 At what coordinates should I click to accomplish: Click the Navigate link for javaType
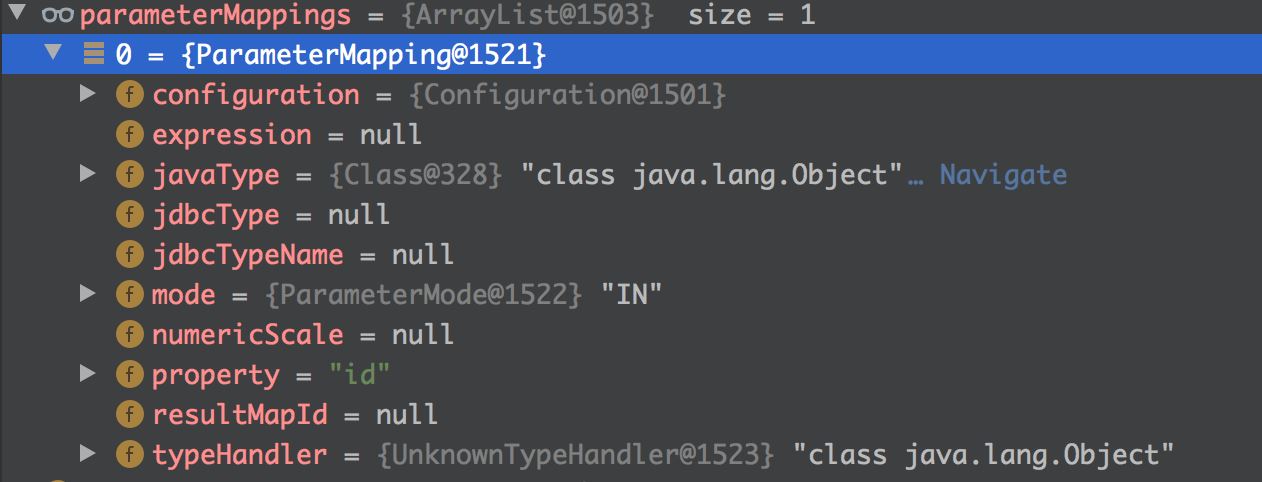(1003, 175)
